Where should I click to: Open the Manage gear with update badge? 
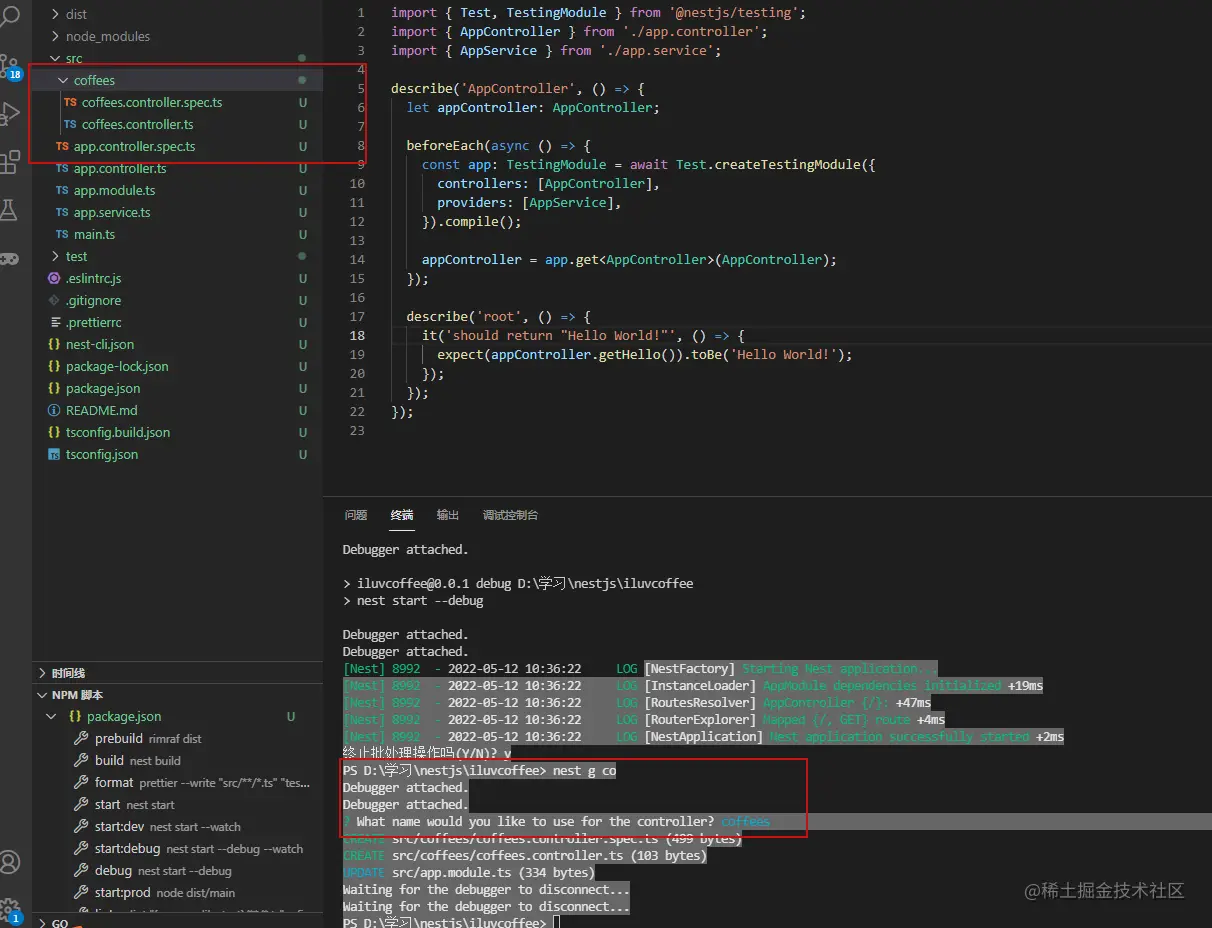point(10,911)
